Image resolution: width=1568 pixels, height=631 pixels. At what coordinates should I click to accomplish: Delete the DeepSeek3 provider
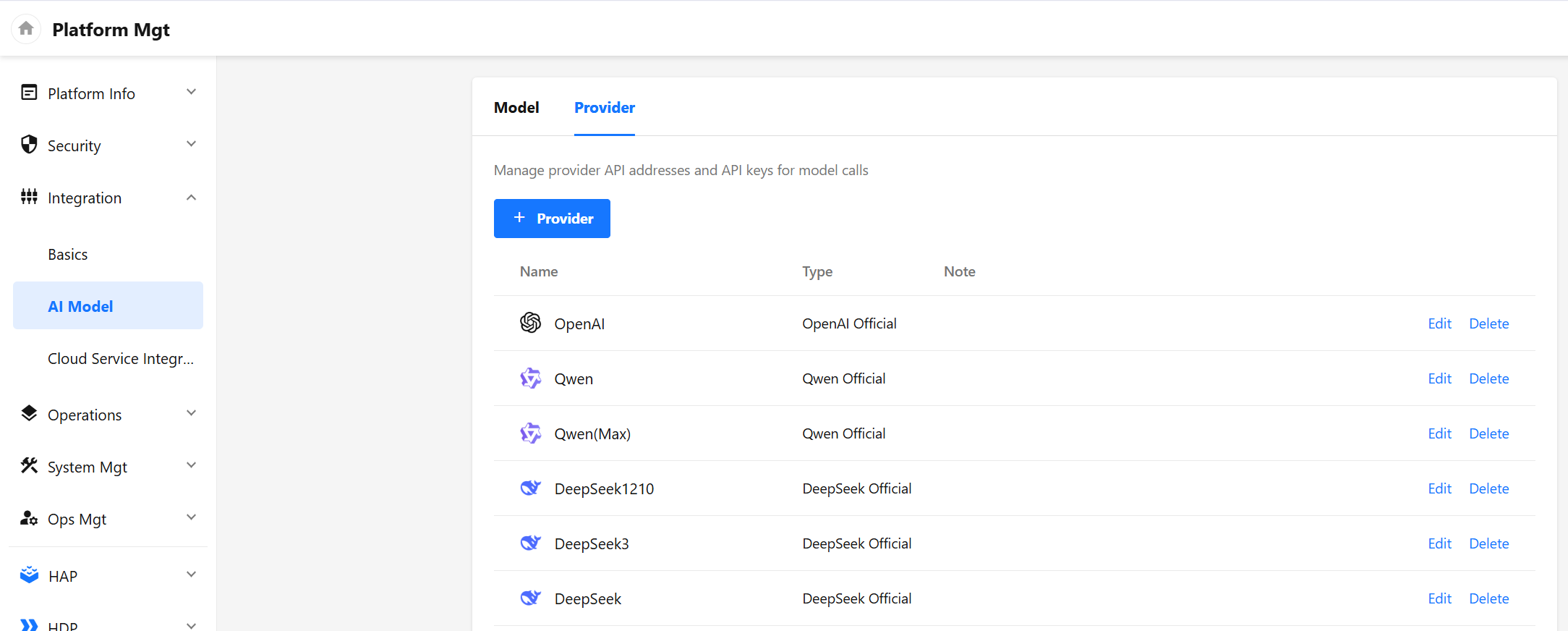click(x=1488, y=543)
